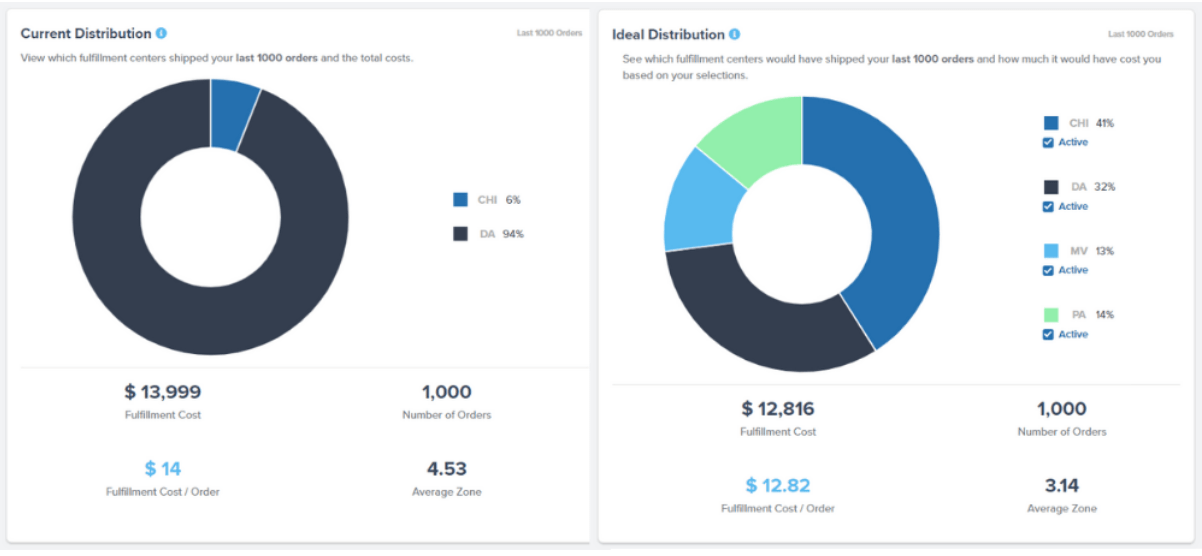Click CHI color swatch in Current Distribution legend
Image resolution: width=1202 pixels, height=556 pixels.
click(460, 200)
